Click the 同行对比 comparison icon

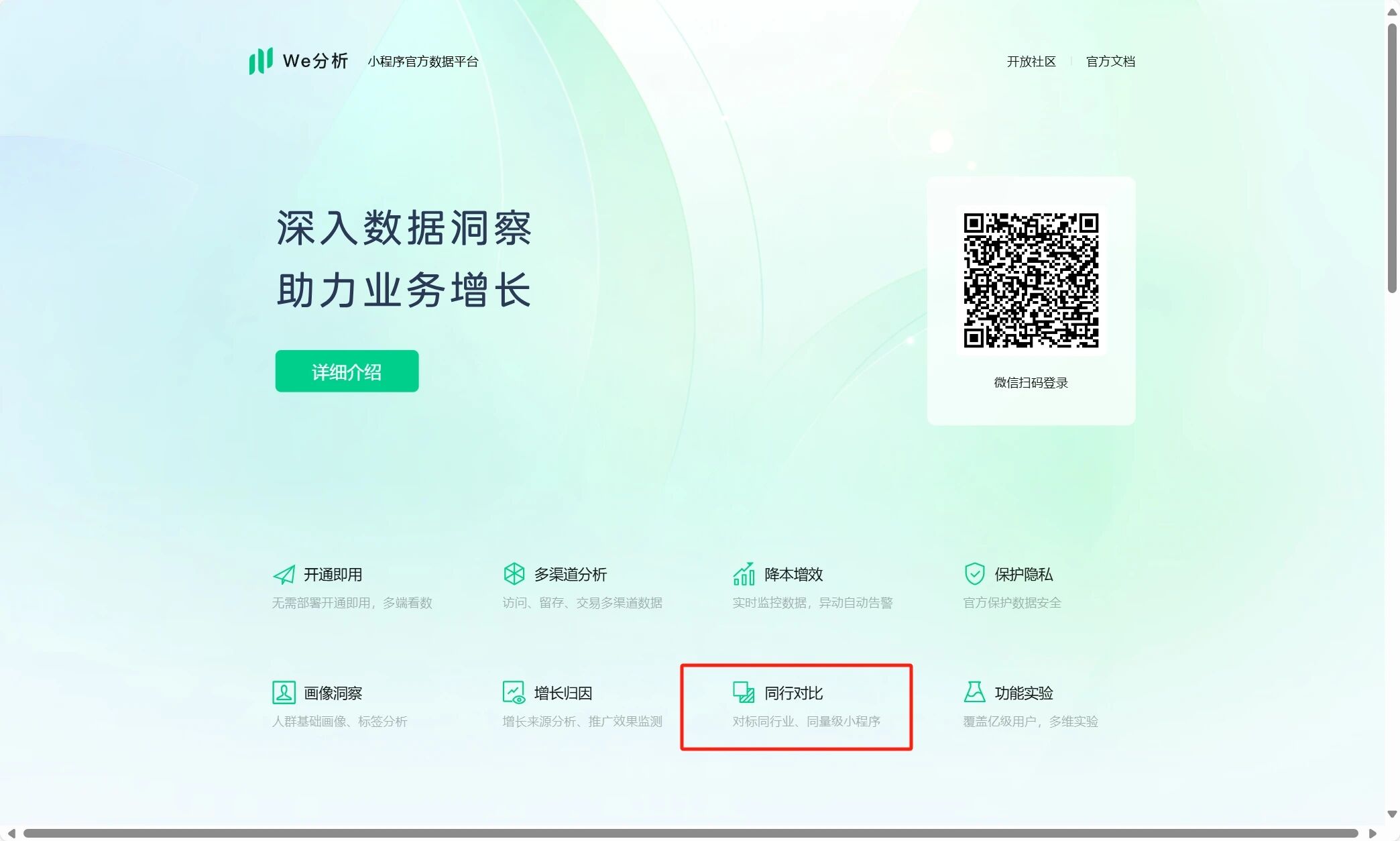coord(744,693)
